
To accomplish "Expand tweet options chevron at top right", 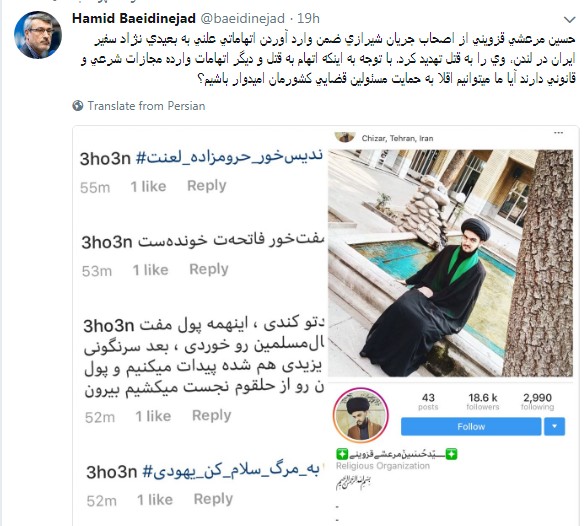I will pyautogui.click(x=569, y=19).
